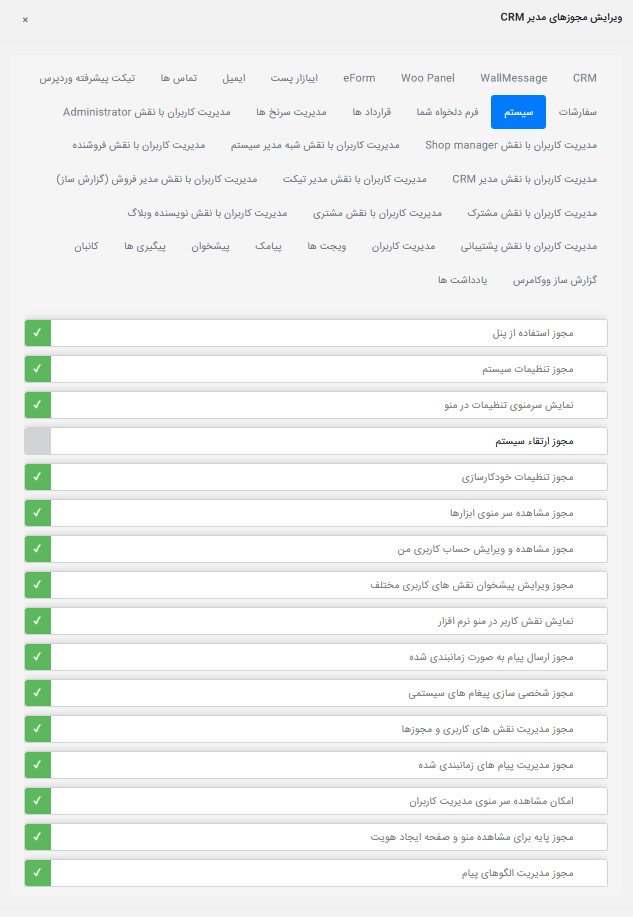Disable مجوز مدیریت الگوهای پیام permission

pos(37,873)
